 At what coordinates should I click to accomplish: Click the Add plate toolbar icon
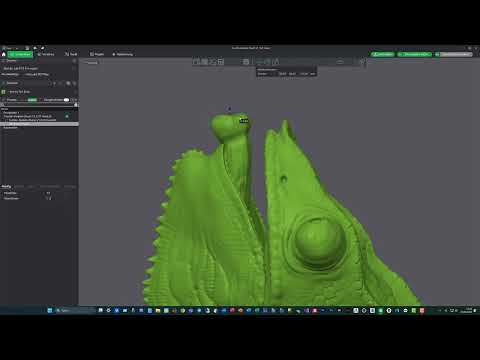tap(204, 62)
